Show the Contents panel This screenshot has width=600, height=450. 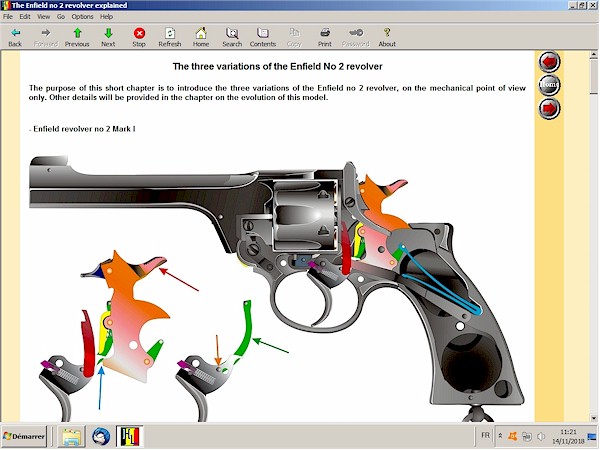[x=263, y=37]
